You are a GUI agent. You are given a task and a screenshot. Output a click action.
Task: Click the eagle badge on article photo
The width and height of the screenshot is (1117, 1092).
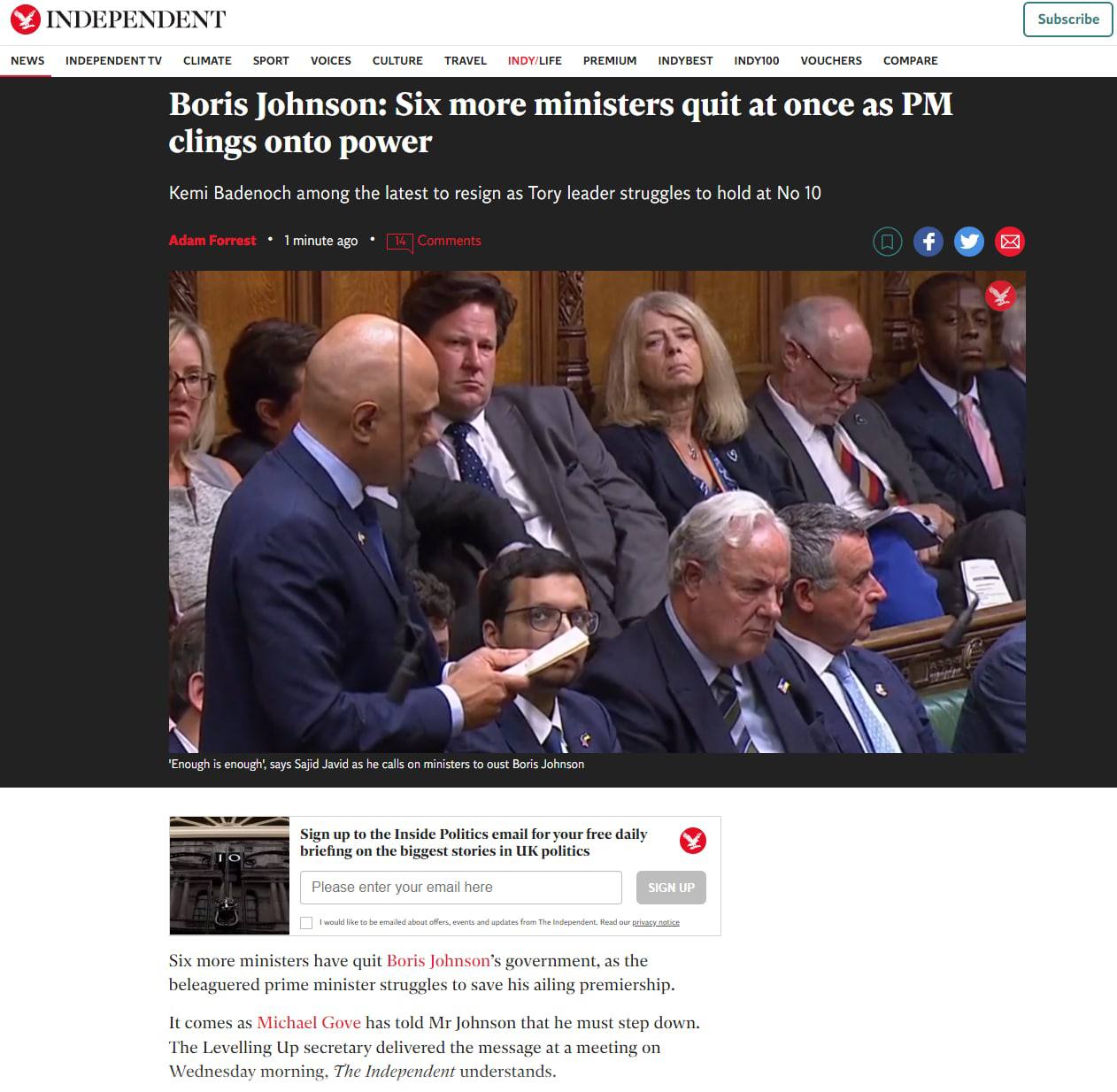(x=1001, y=296)
